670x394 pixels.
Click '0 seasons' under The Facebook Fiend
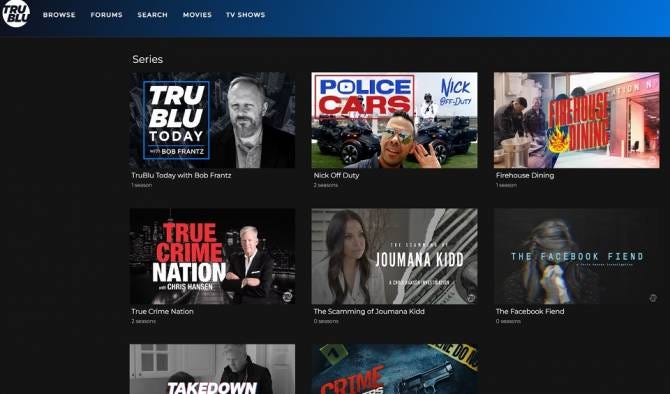[508, 321]
